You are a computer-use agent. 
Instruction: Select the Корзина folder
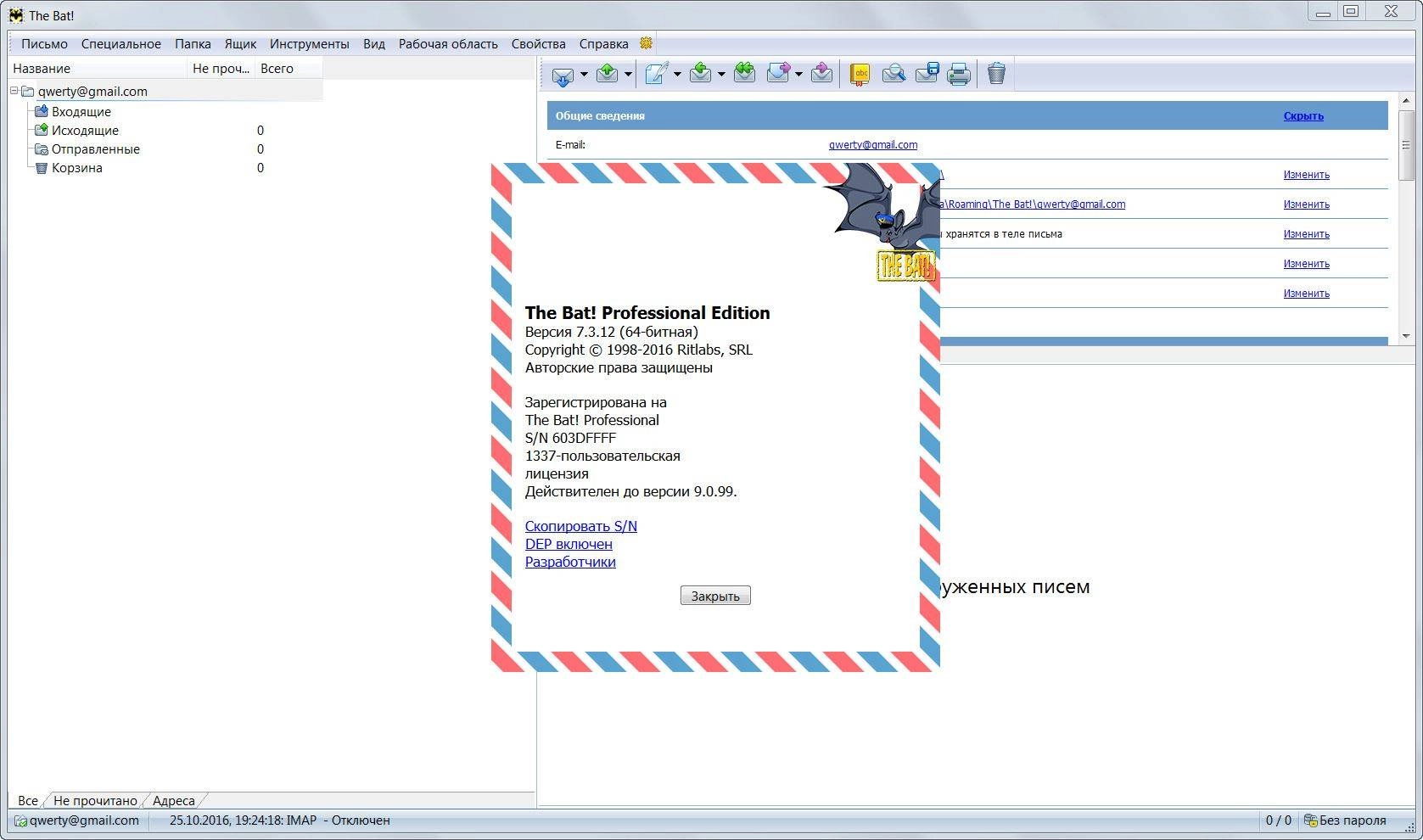coord(76,167)
